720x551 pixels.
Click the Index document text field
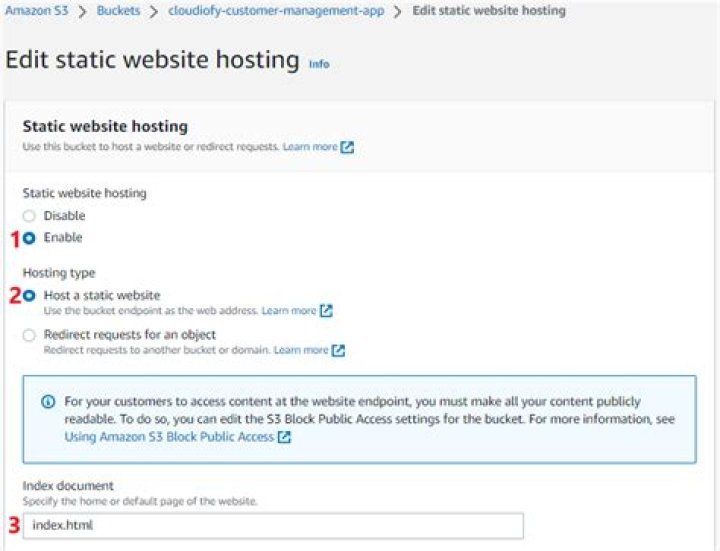(272, 526)
